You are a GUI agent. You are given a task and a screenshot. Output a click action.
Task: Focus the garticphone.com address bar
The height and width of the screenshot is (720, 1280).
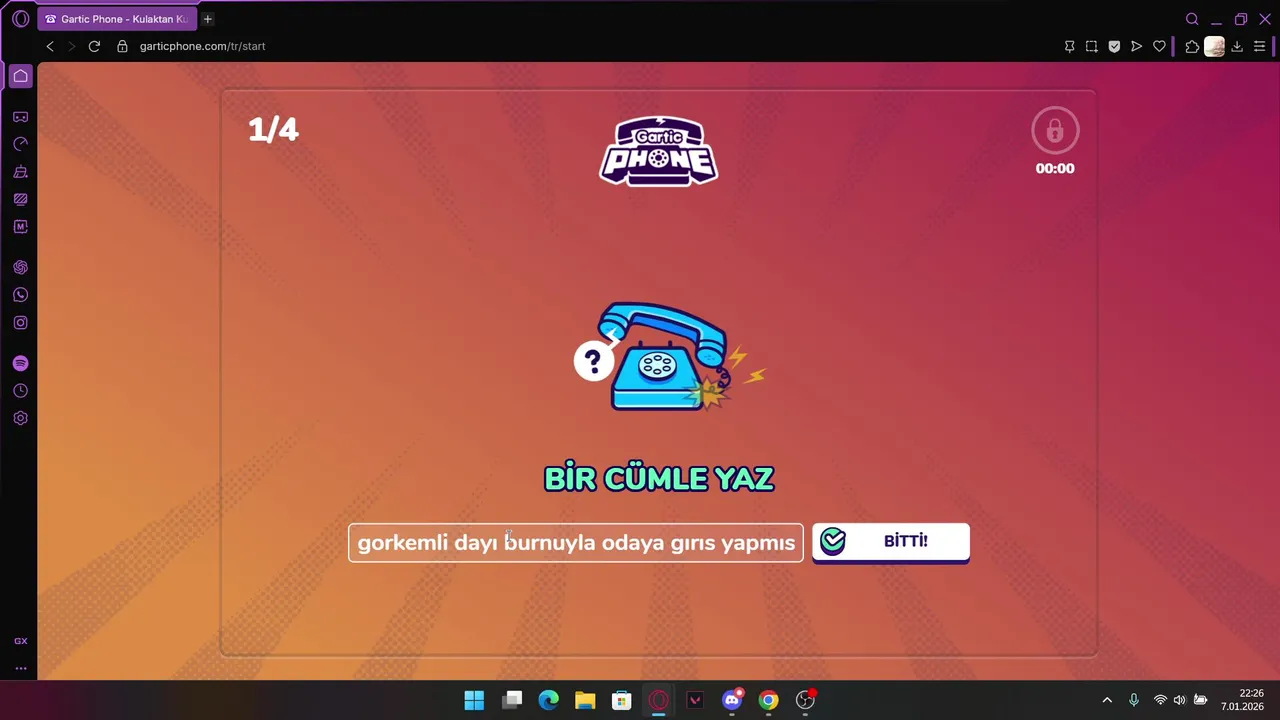point(202,46)
